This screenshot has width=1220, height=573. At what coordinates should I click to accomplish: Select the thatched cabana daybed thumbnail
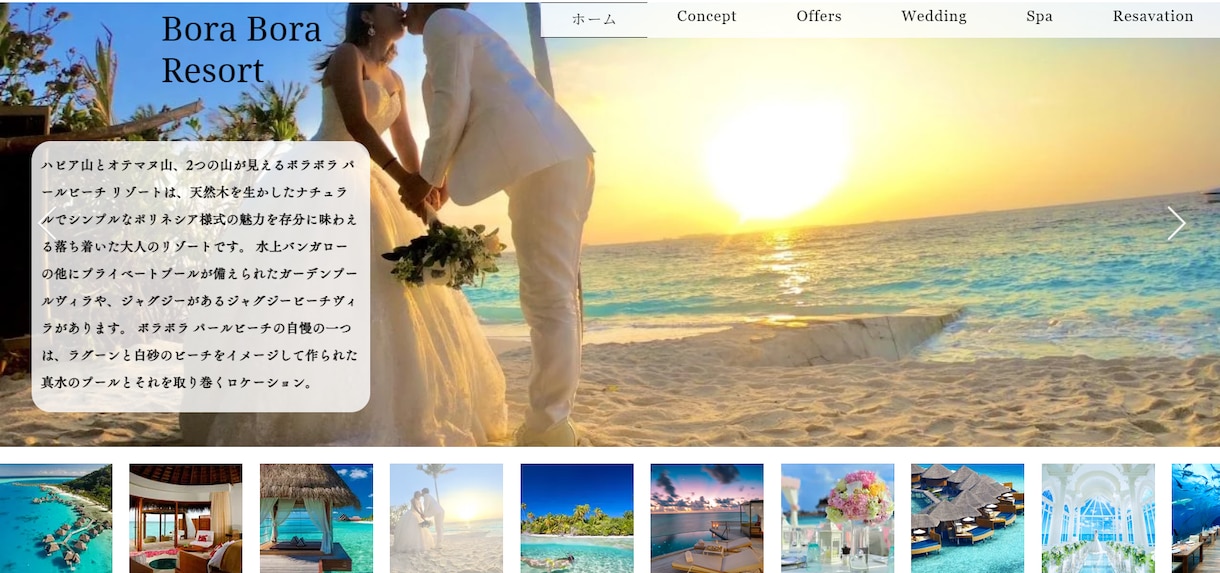316,518
